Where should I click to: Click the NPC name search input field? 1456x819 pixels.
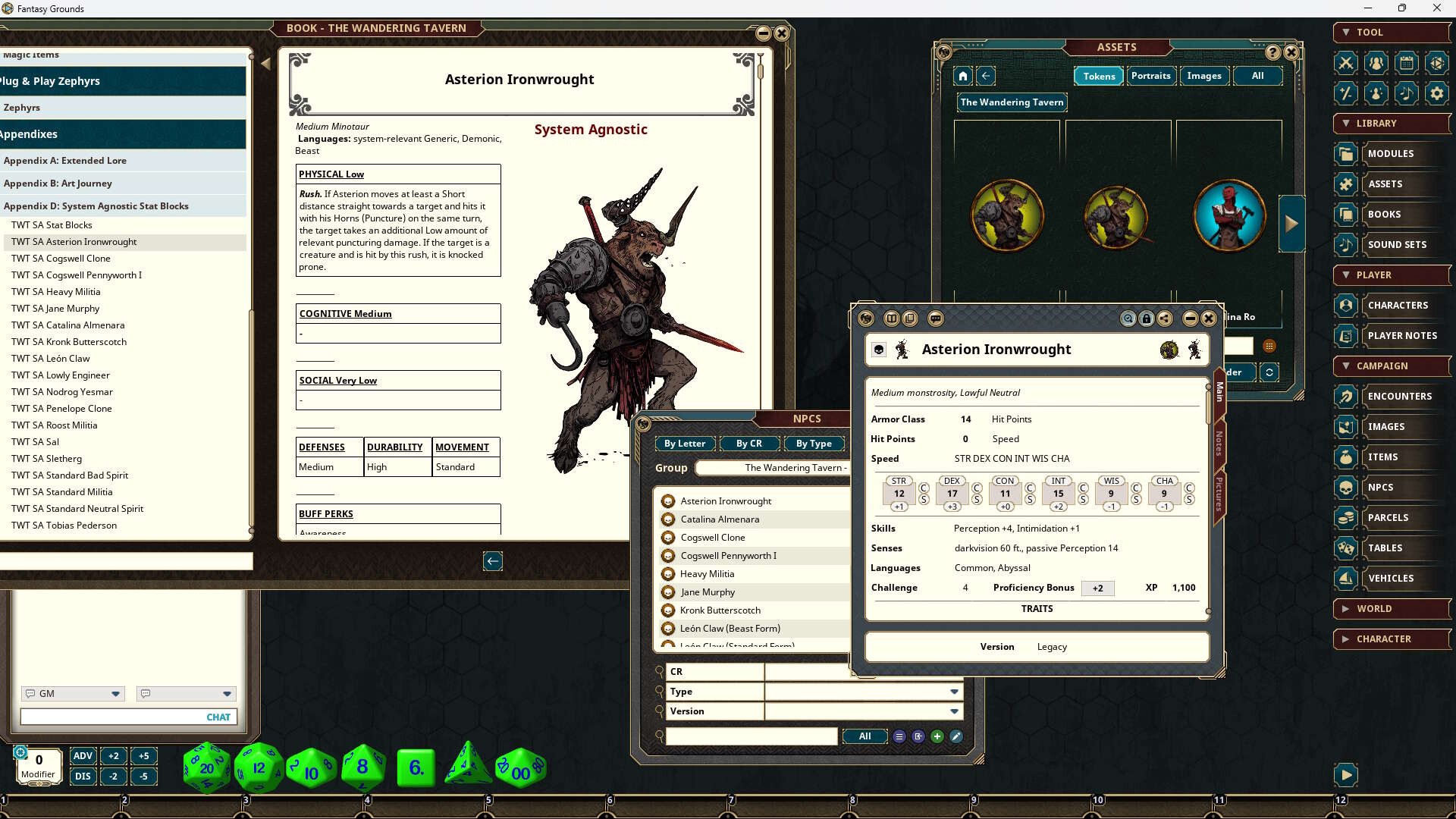pyautogui.click(x=752, y=736)
